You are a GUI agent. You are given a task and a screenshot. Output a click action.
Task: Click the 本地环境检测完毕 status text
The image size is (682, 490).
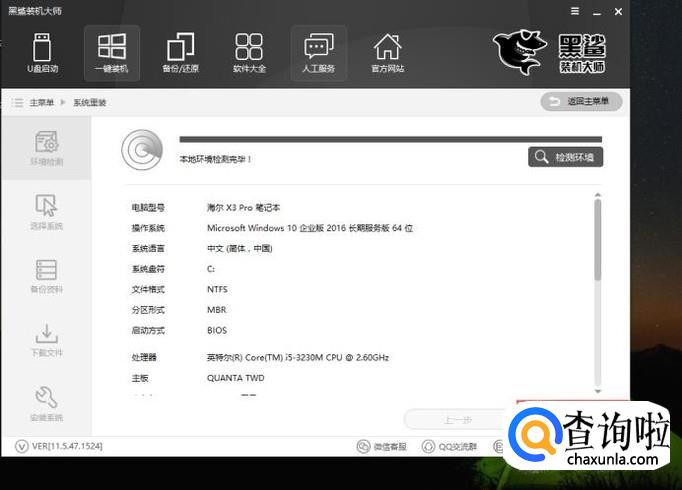tap(215, 160)
